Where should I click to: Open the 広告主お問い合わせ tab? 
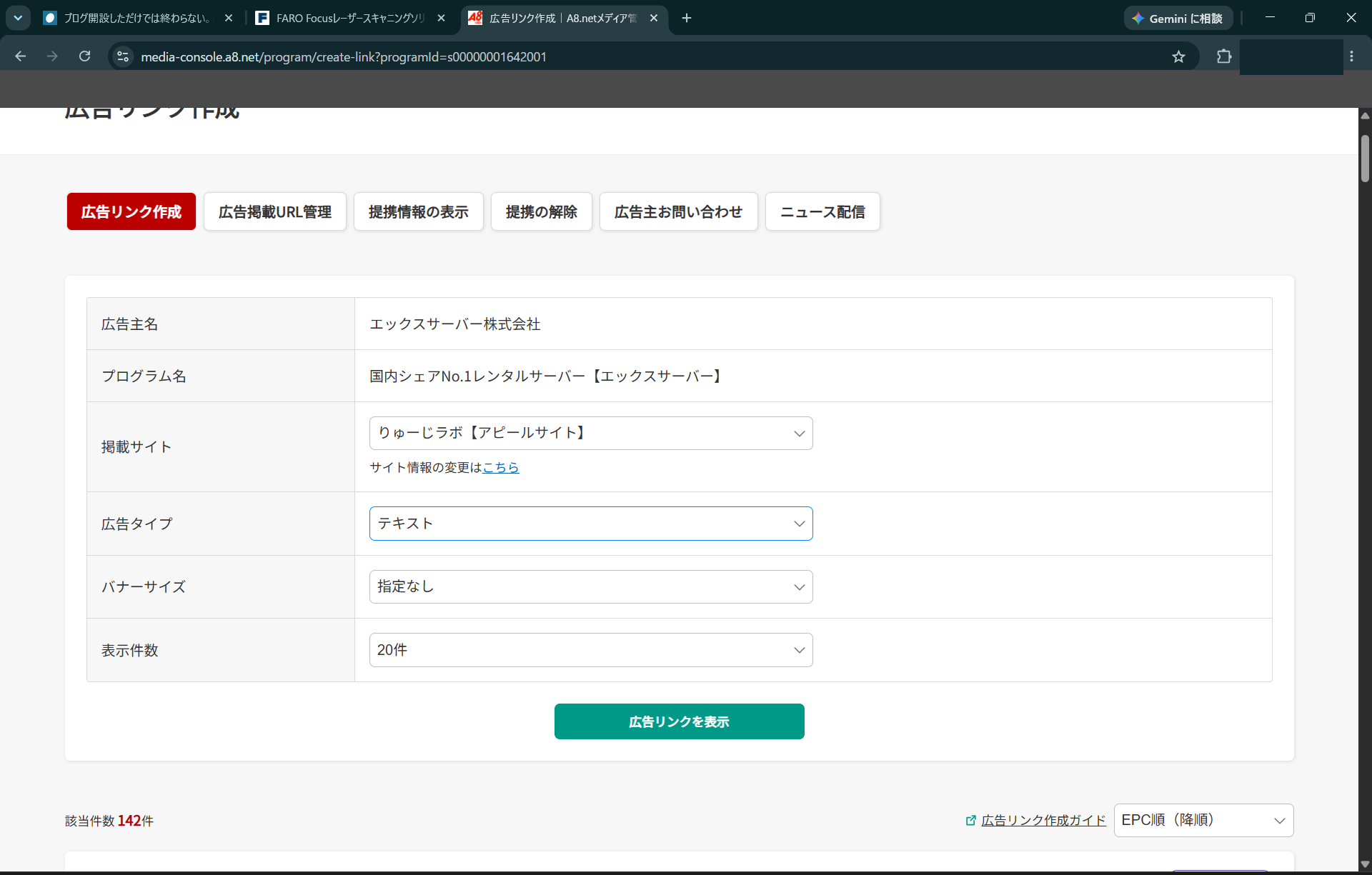(x=679, y=211)
